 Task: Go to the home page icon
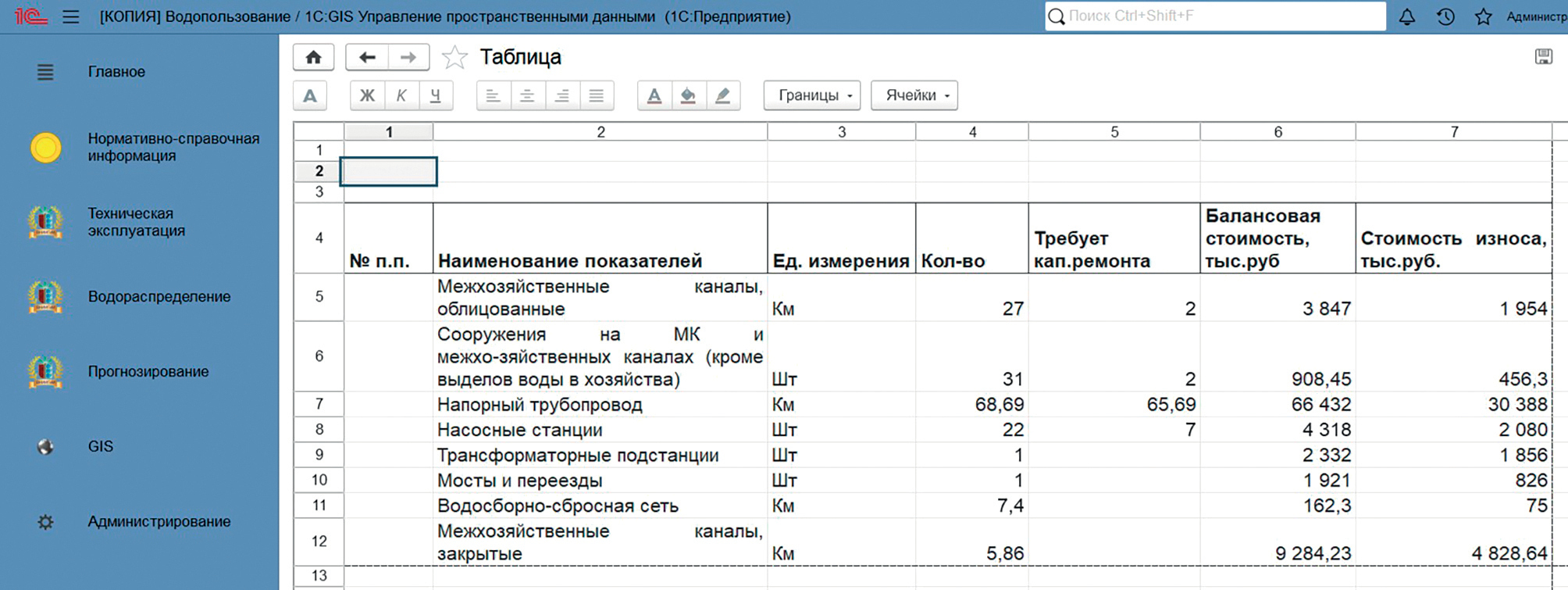click(x=313, y=57)
